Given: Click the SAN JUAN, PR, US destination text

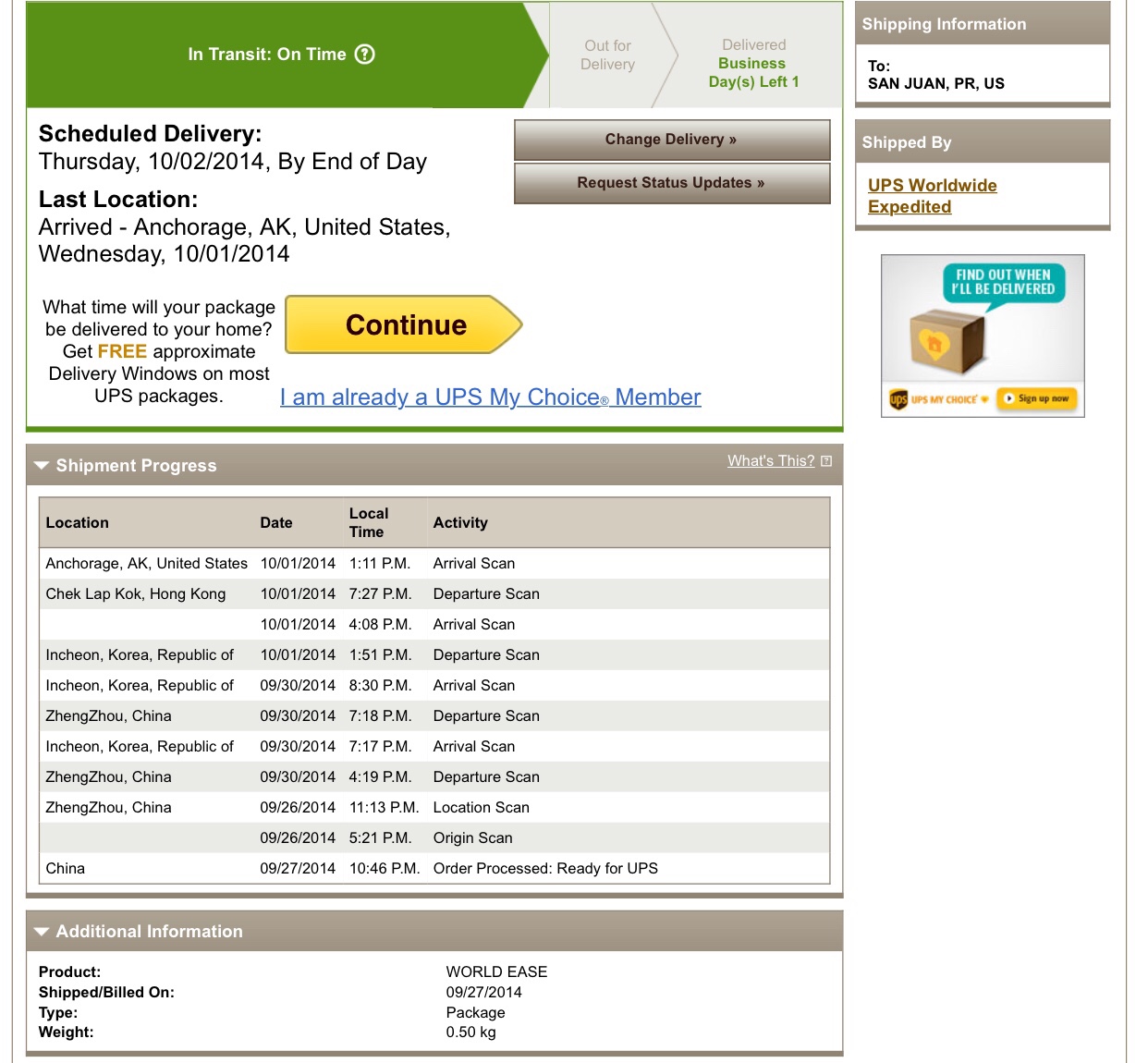Looking at the screenshot, I should [x=935, y=84].
